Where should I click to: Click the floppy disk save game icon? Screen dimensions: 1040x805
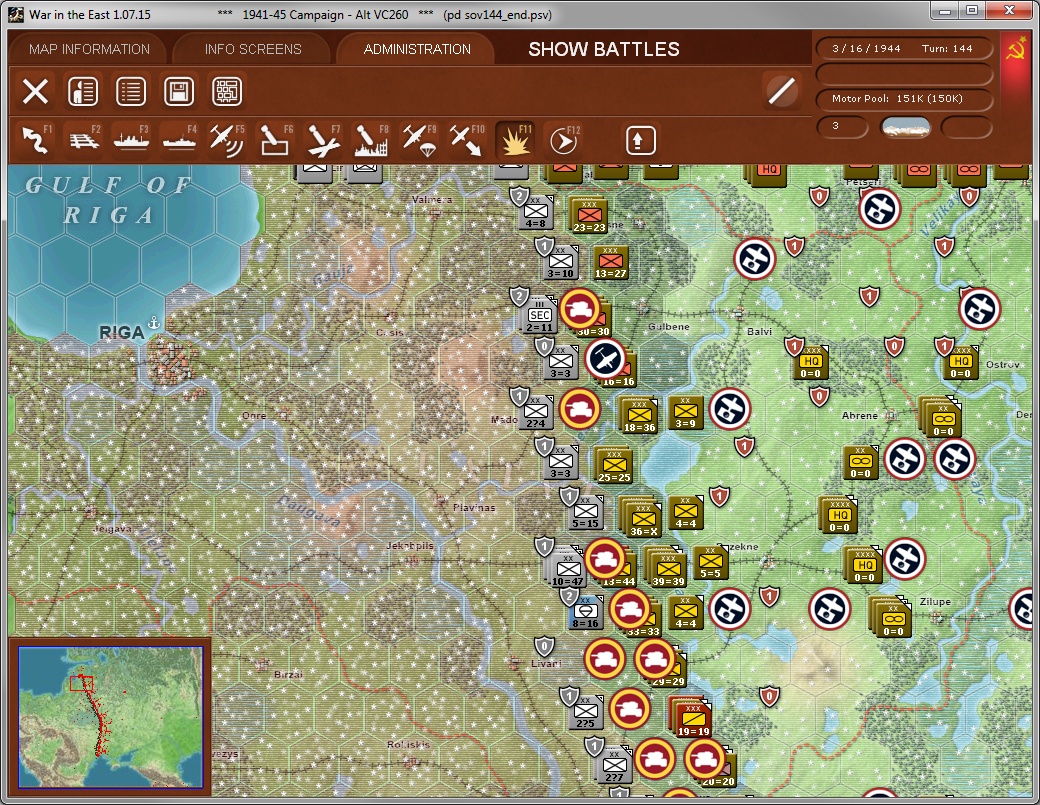178,92
